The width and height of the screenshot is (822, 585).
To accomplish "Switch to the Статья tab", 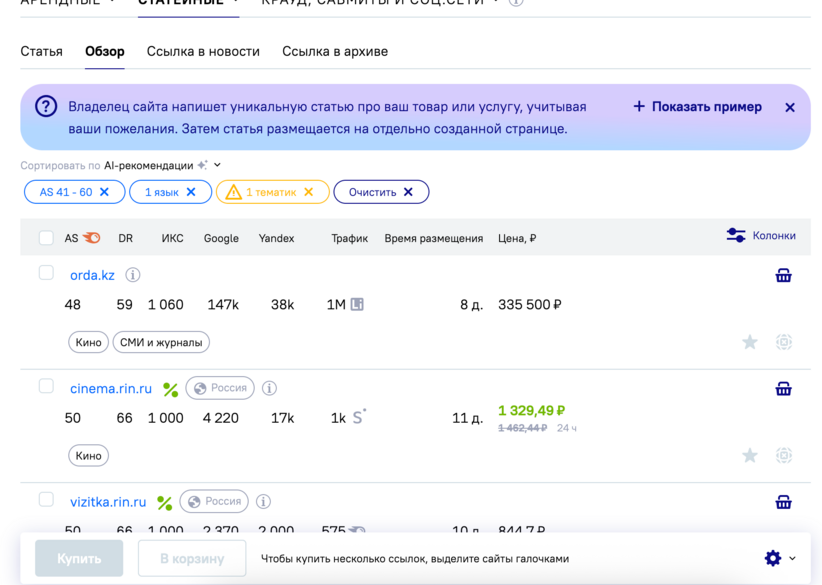I will click(41, 51).
